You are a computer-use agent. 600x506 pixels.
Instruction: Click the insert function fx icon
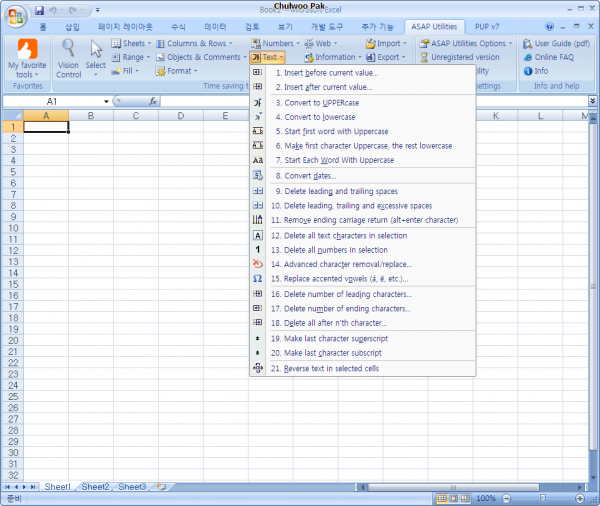click(153, 101)
